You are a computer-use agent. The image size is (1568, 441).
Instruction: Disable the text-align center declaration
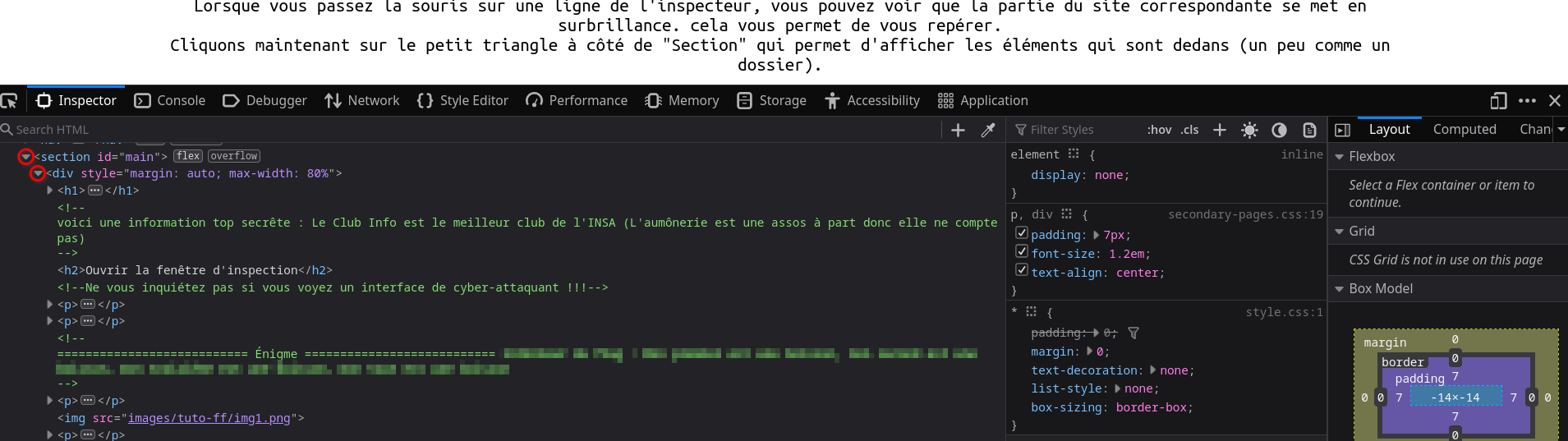[1022, 269]
